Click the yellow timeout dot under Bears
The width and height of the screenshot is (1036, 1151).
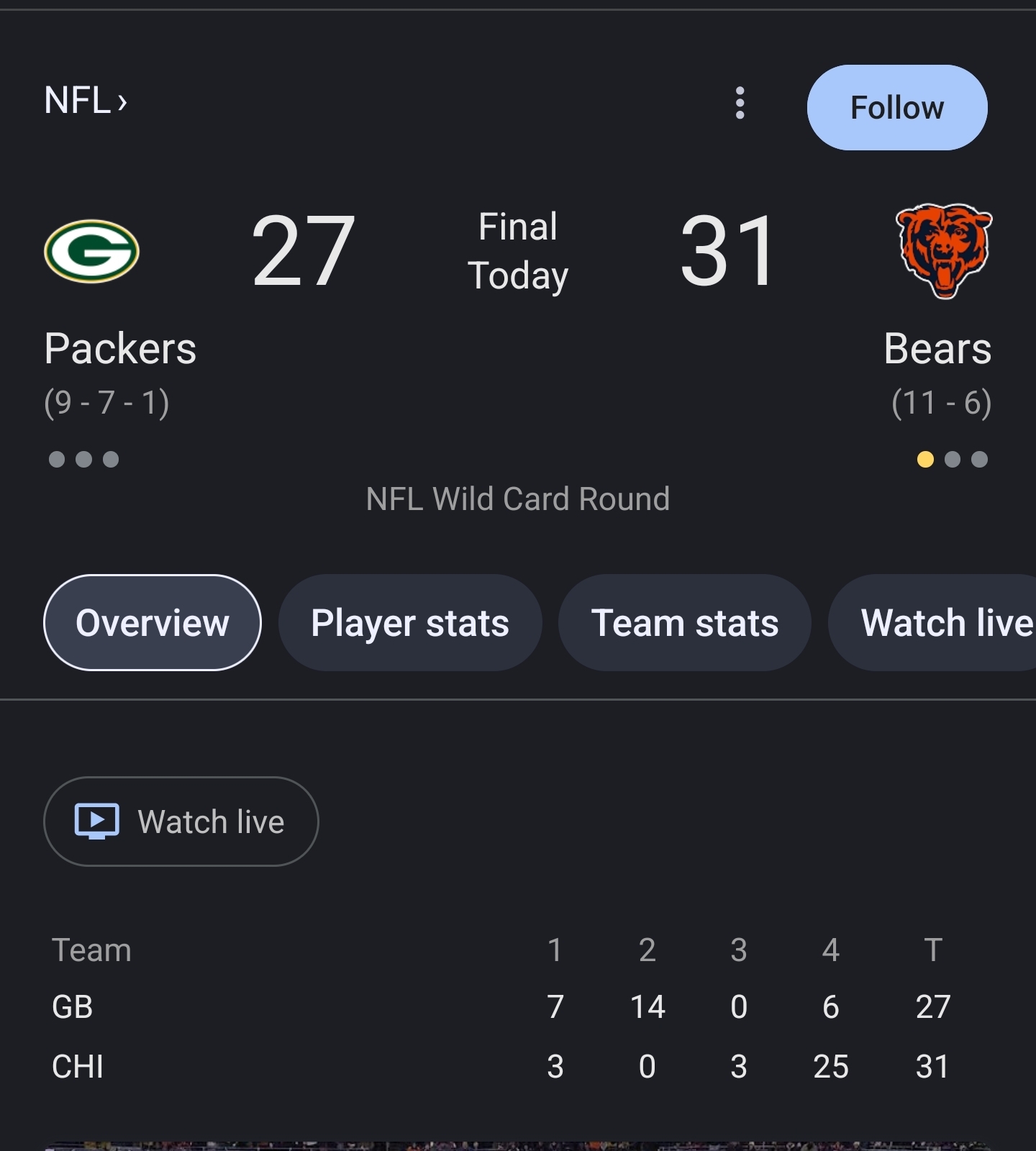click(925, 459)
